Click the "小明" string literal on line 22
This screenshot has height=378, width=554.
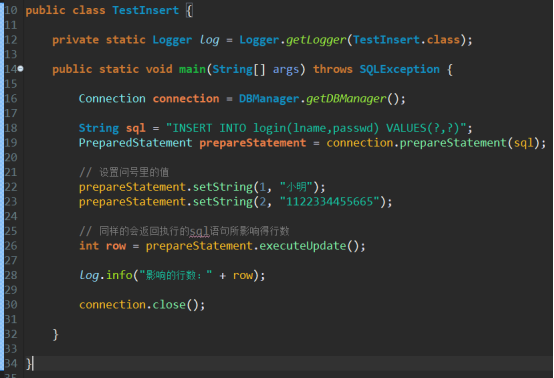point(296,187)
